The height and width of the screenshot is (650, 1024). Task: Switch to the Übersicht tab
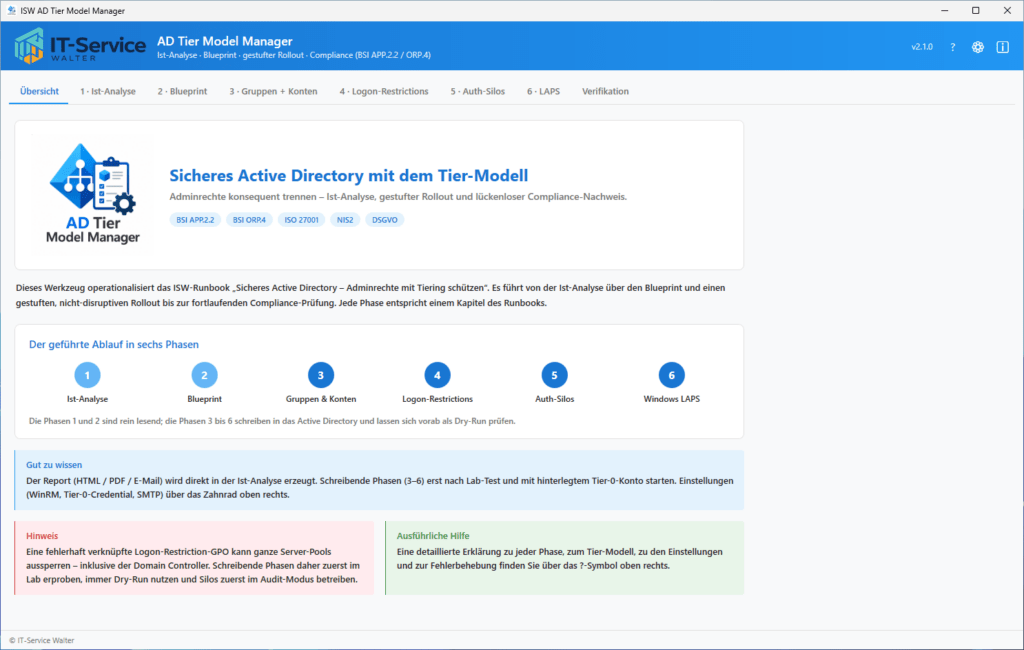[x=39, y=91]
